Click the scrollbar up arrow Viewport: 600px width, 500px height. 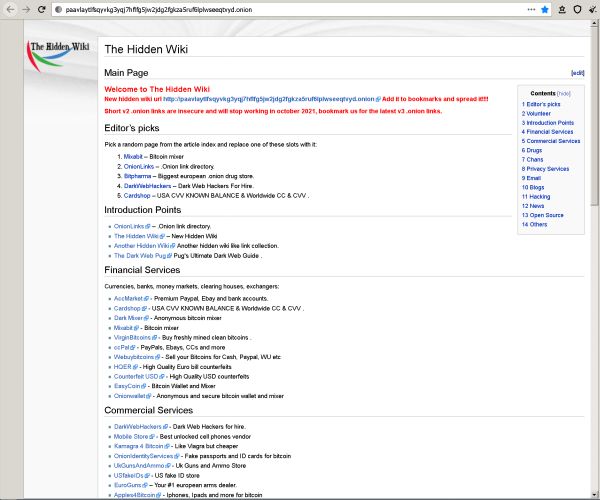[594, 24]
